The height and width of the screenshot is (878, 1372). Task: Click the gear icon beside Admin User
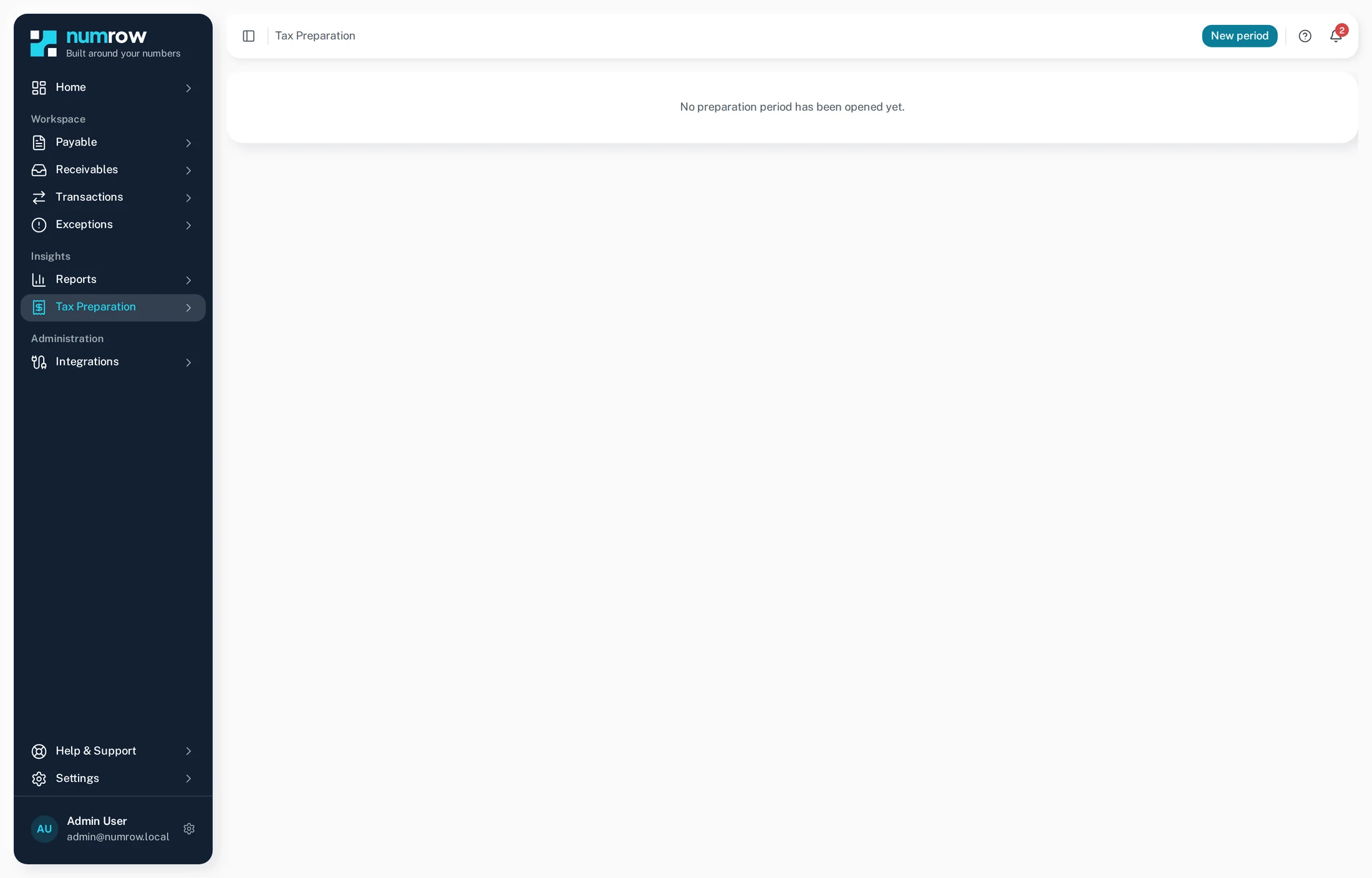tap(189, 829)
